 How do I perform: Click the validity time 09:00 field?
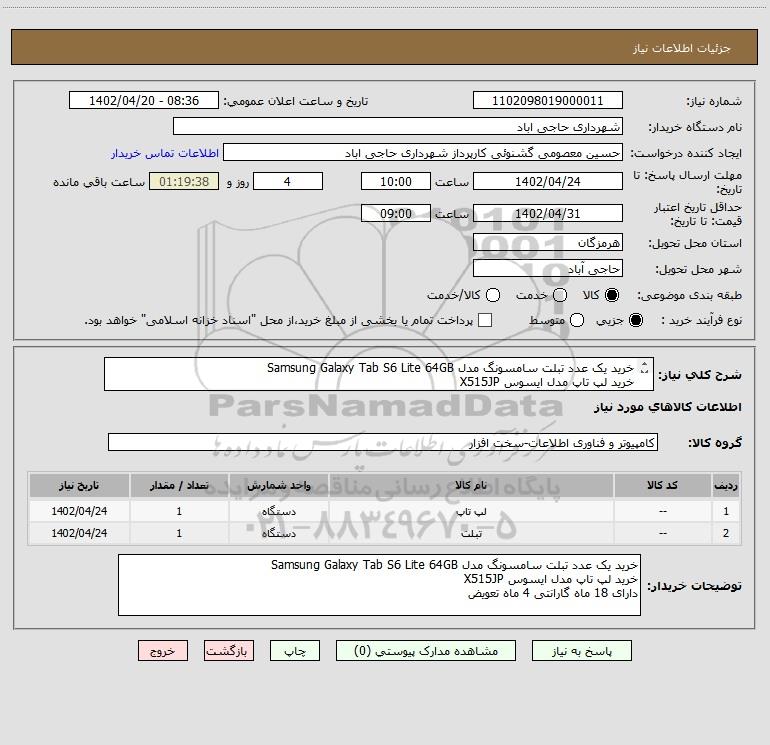[396, 213]
